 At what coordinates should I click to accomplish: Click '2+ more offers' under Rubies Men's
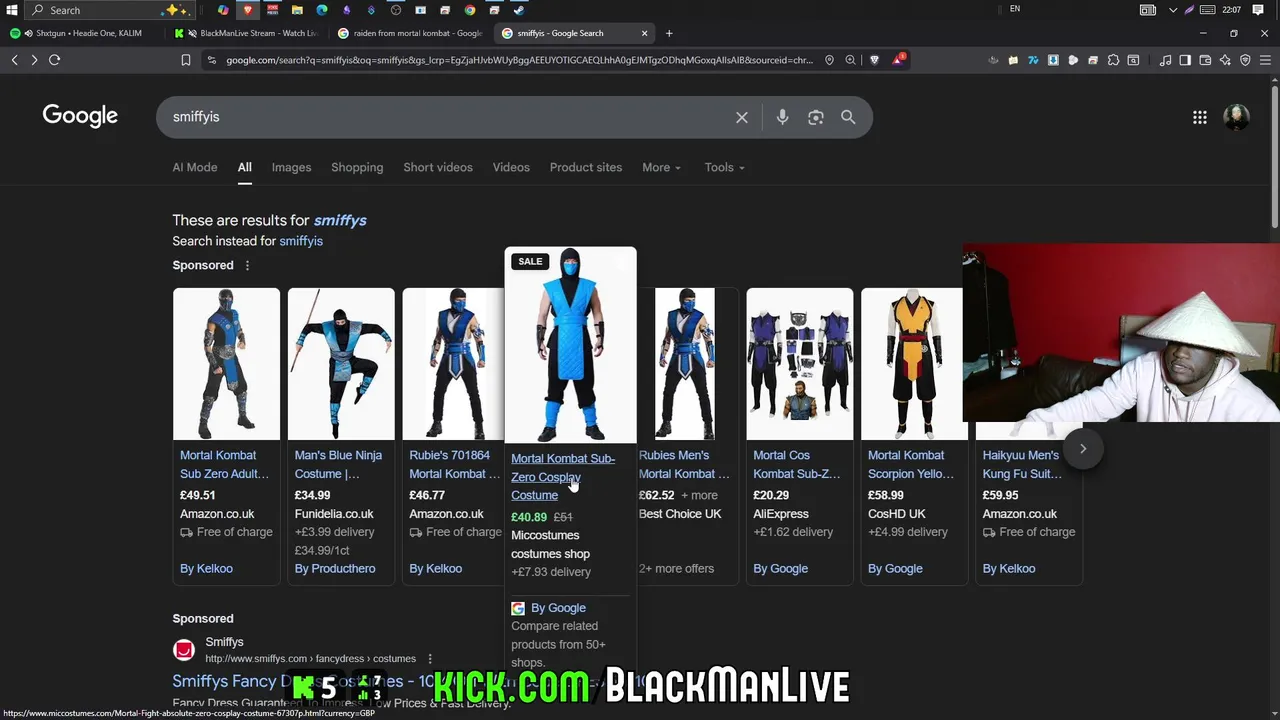[x=676, y=568]
